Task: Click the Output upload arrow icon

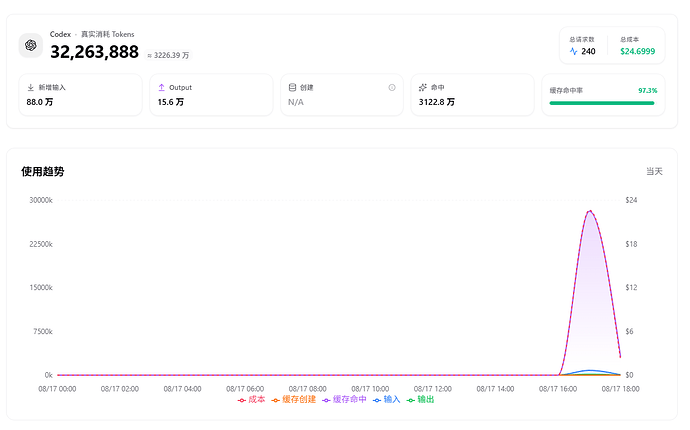Action: [161, 88]
